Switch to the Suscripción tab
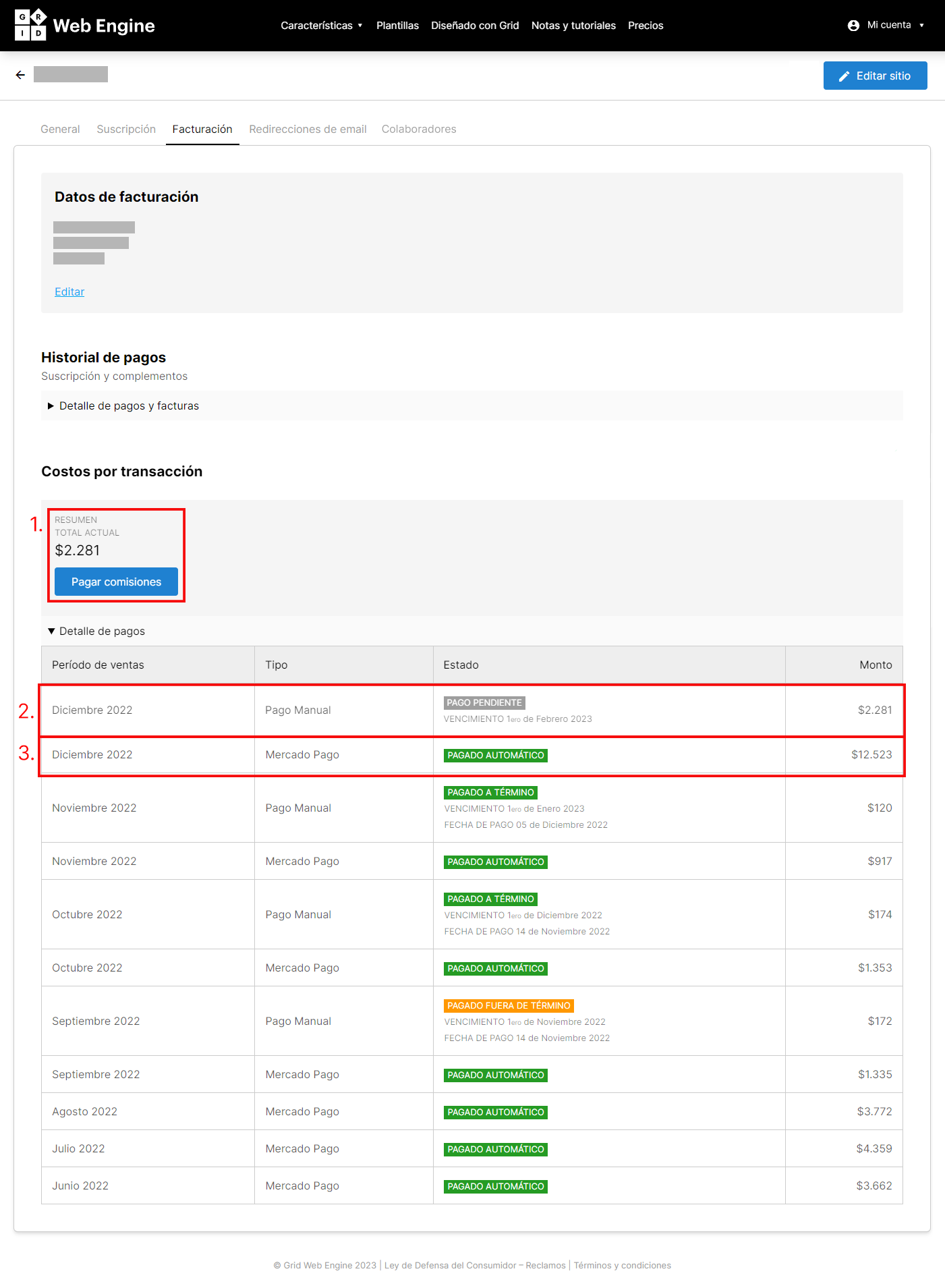Image resolution: width=945 pixels, height=1288 pixels. (x=126, y=129)
